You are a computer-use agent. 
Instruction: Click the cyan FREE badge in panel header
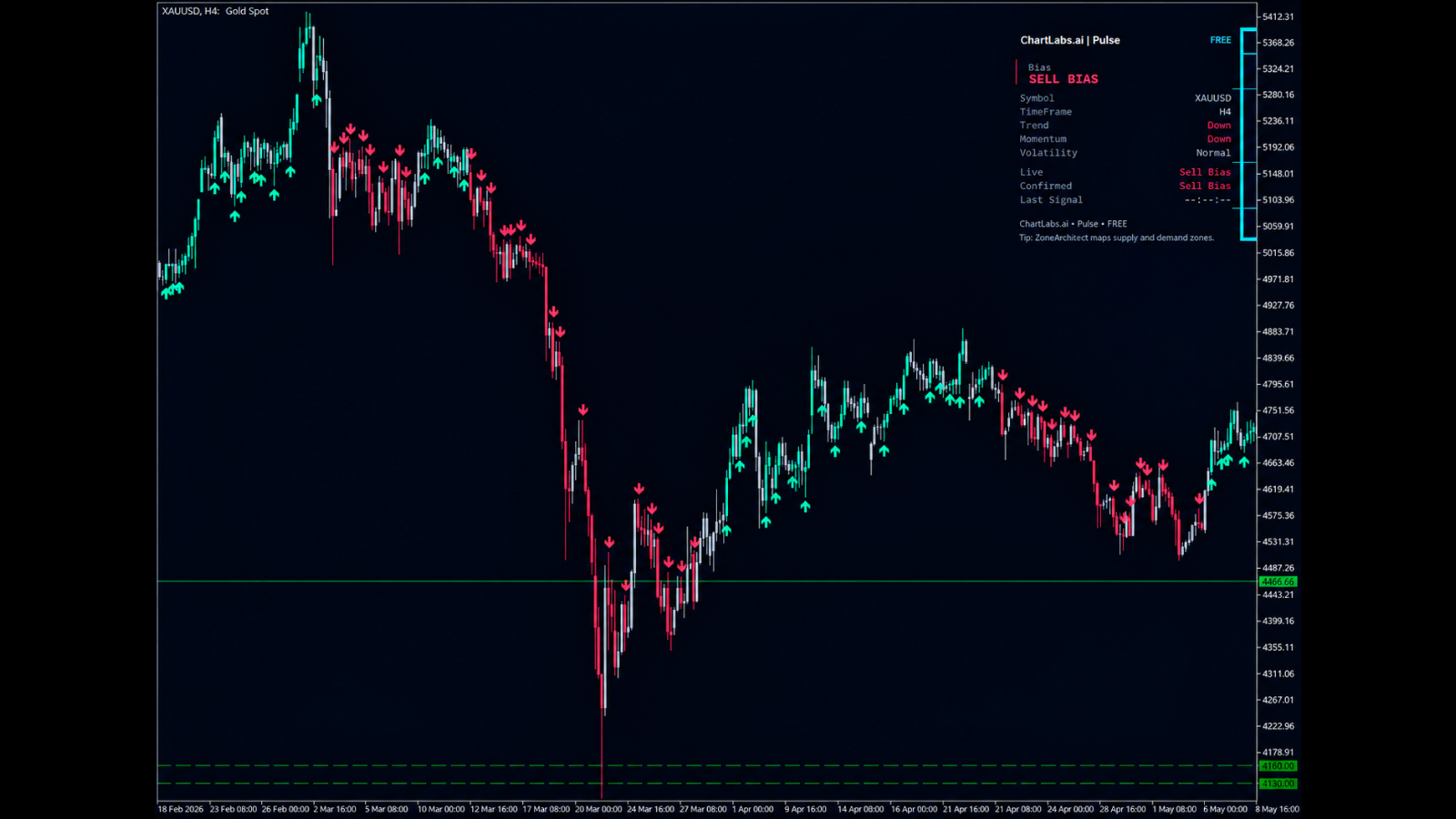(x=1220, y=40)
